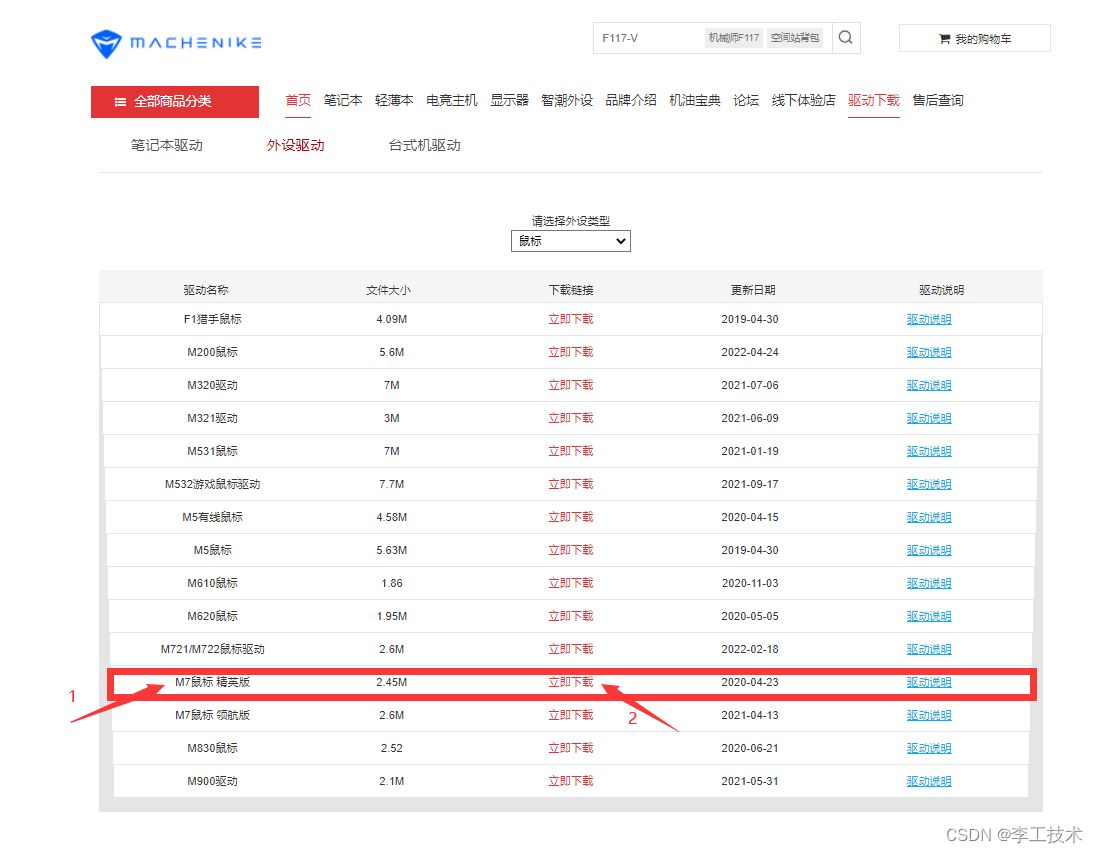The width and height of the screenshot is (1098, 853).
Task: Open the 显示器 navigation item
Action: [509, 100]
